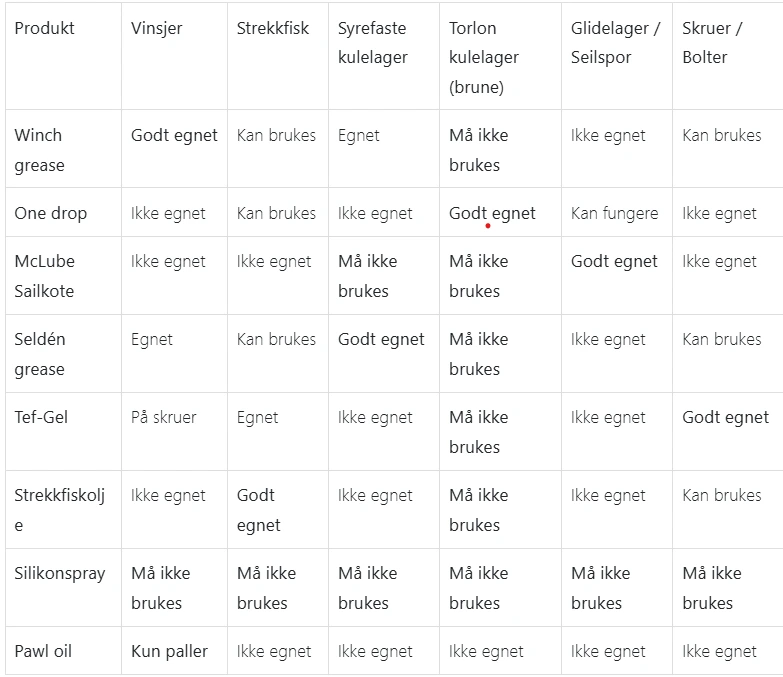Select the Torlon kulelager (brune) header
783x677 pixels.
click(x=484, y=57)
